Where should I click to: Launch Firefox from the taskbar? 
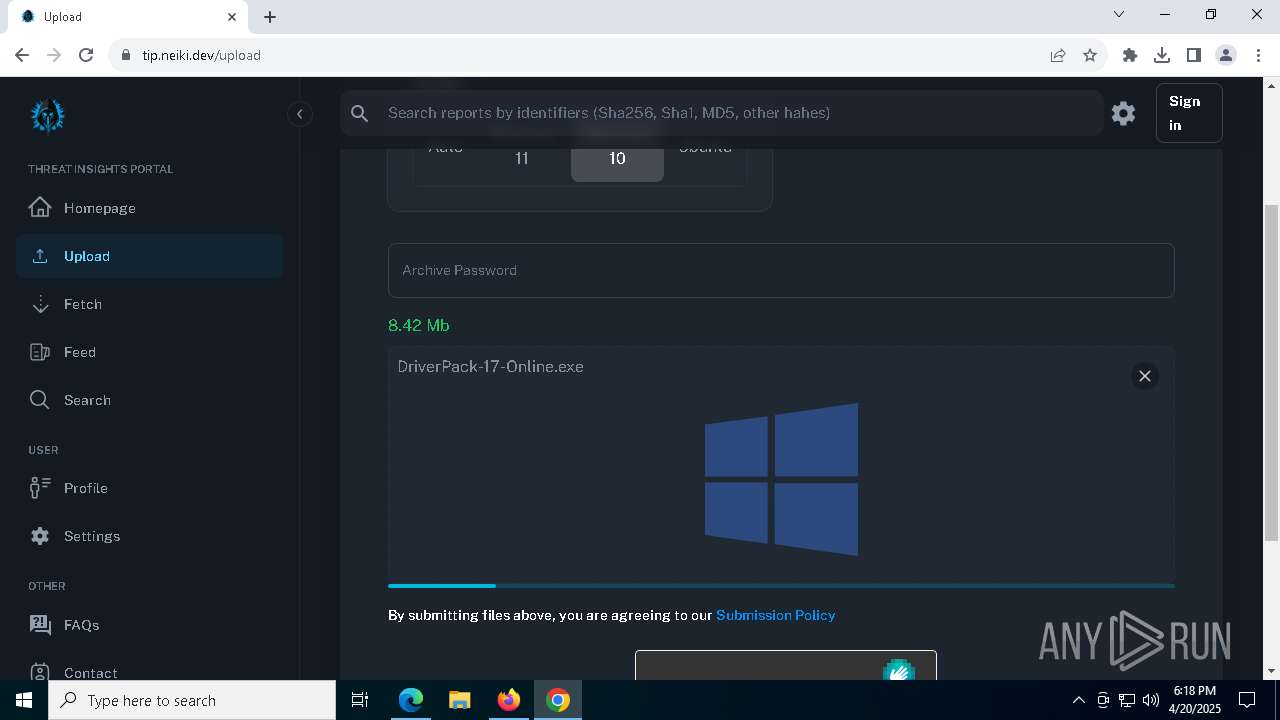coord(509,700)
